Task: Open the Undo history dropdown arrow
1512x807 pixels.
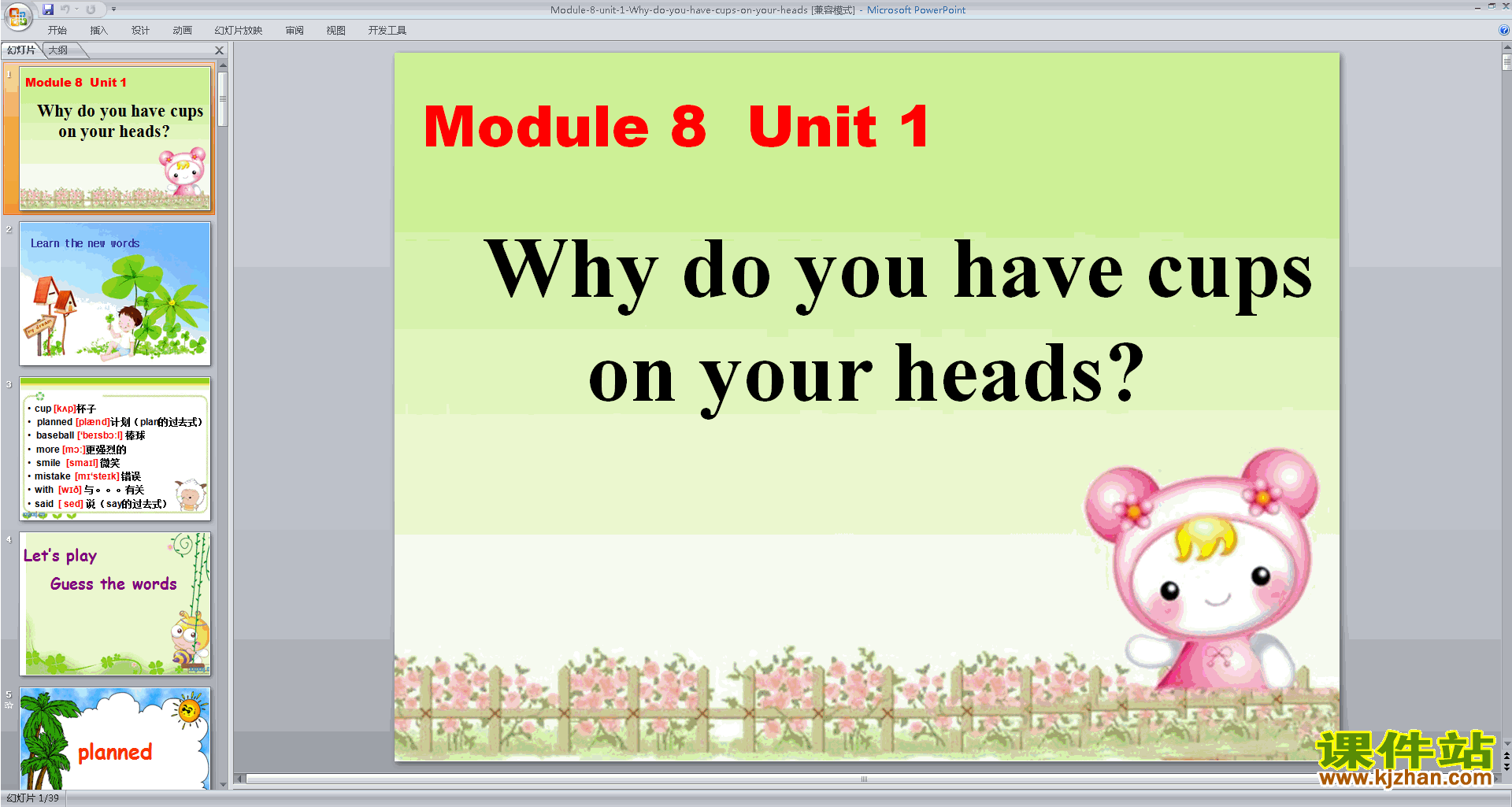Action: click(77, 9)
